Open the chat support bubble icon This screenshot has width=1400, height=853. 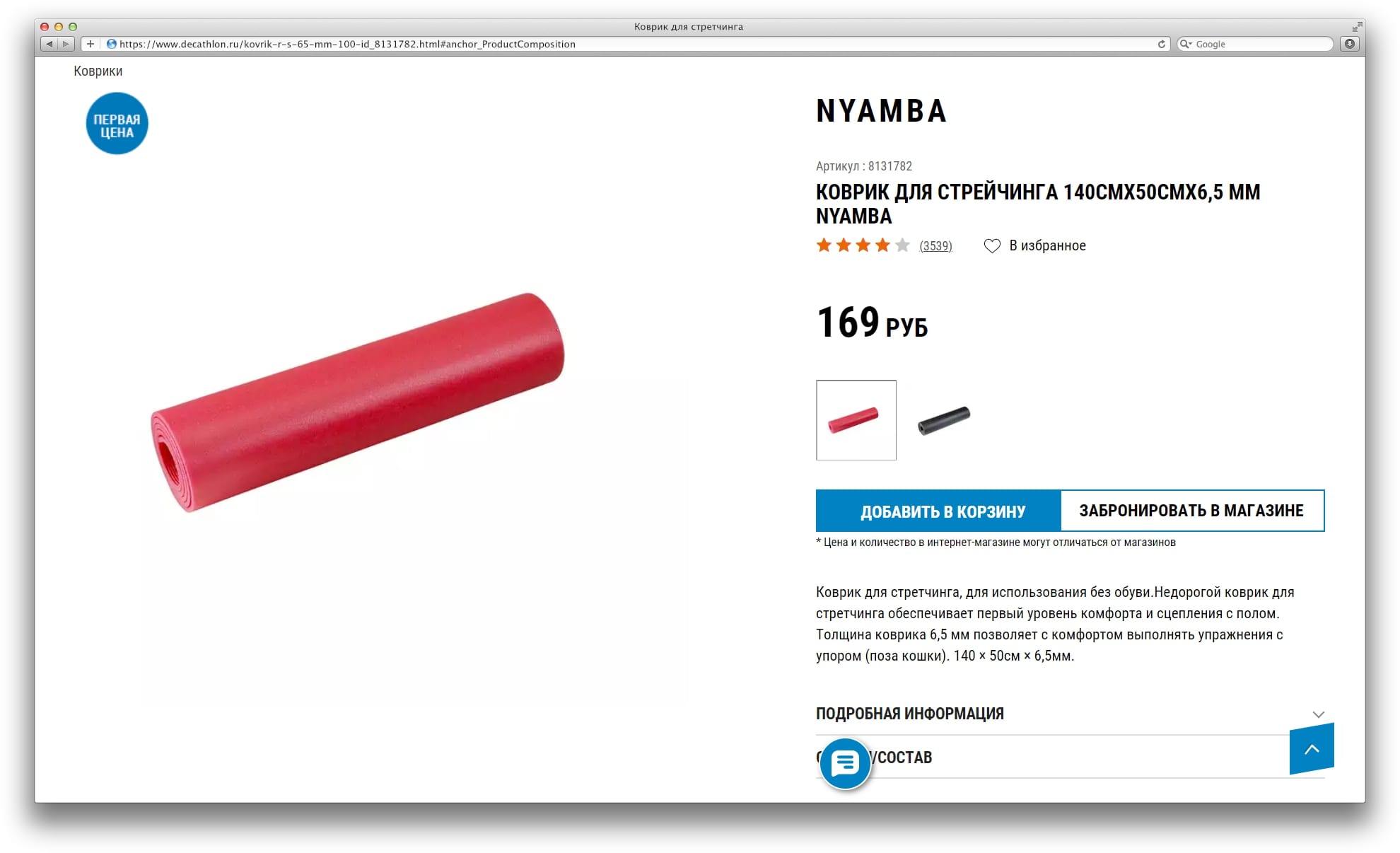point(845,764)
